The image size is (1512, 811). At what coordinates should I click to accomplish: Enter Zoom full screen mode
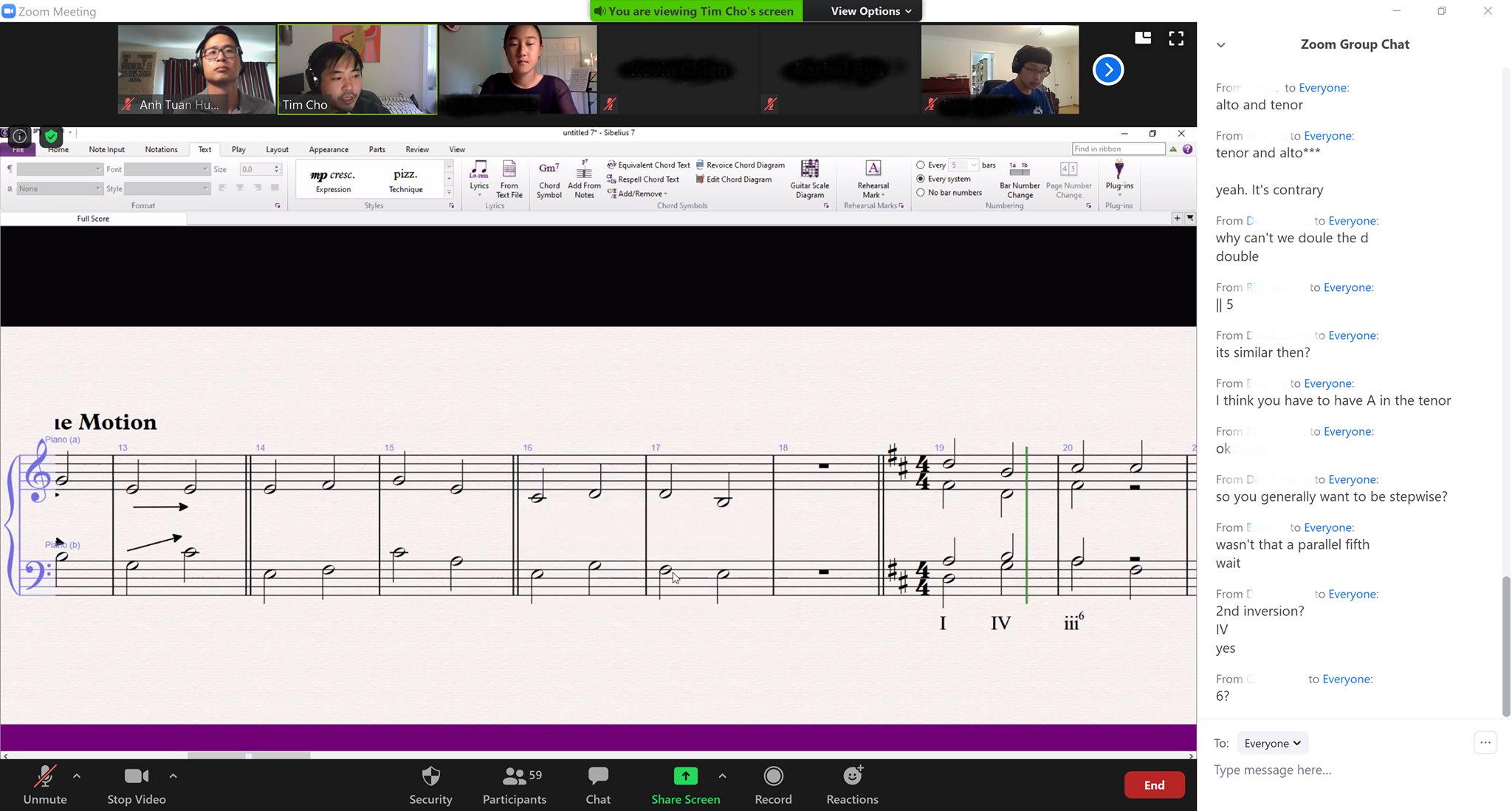click(1176, 38)
